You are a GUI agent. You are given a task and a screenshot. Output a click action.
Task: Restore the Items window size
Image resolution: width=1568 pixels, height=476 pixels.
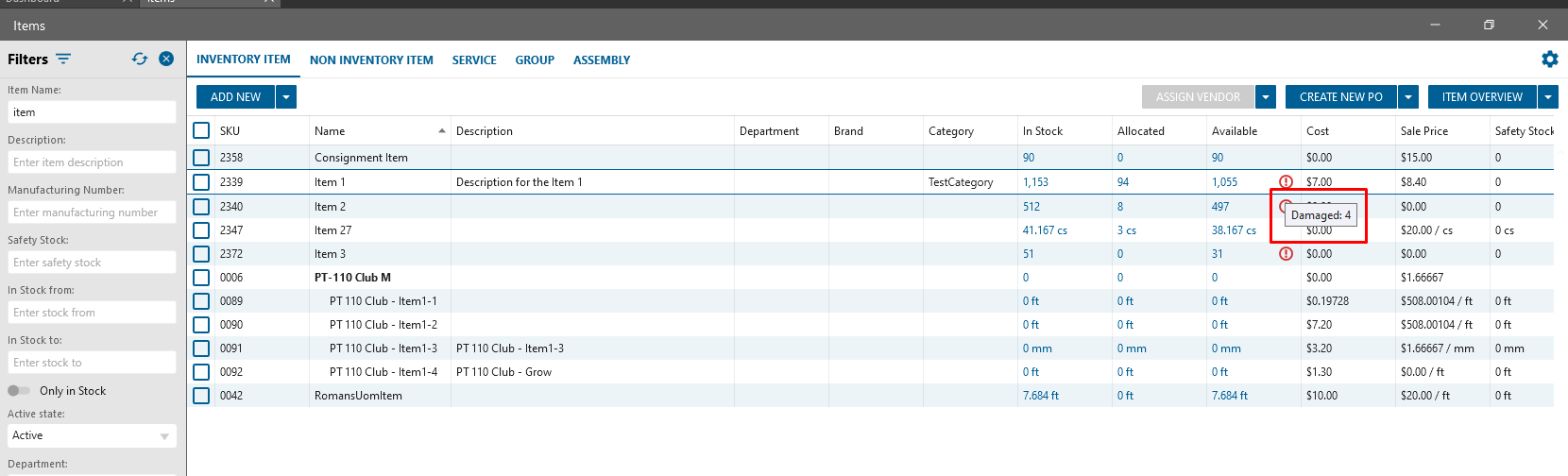pyautogui.click(x=1489, y=25)
